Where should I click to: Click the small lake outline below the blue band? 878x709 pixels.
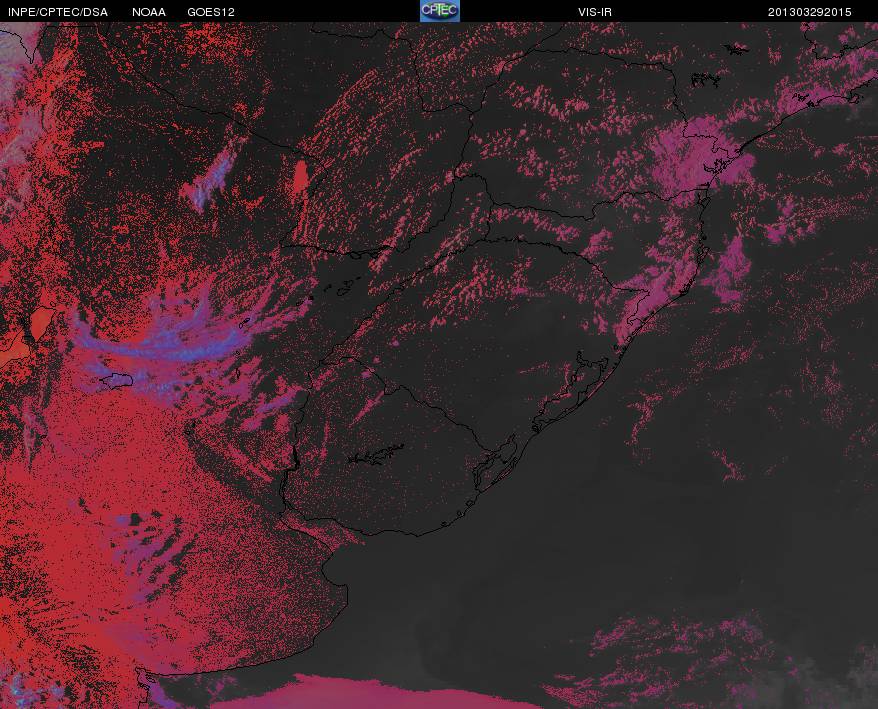[x=116, y=380]
